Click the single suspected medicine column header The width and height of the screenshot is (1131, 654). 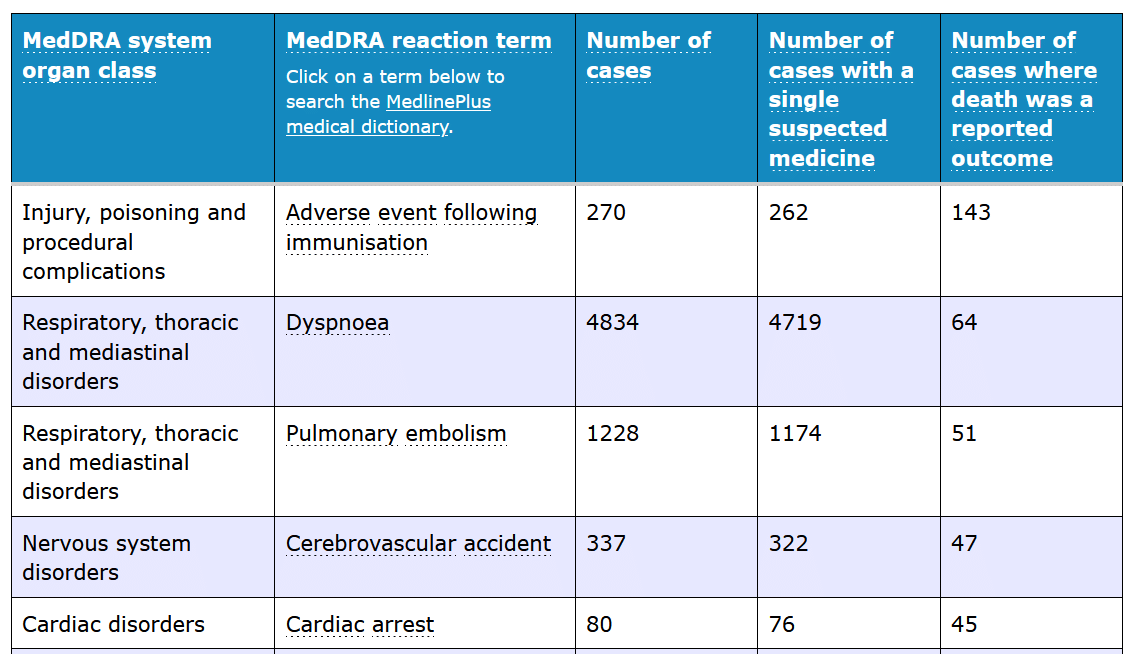[840, 99]
